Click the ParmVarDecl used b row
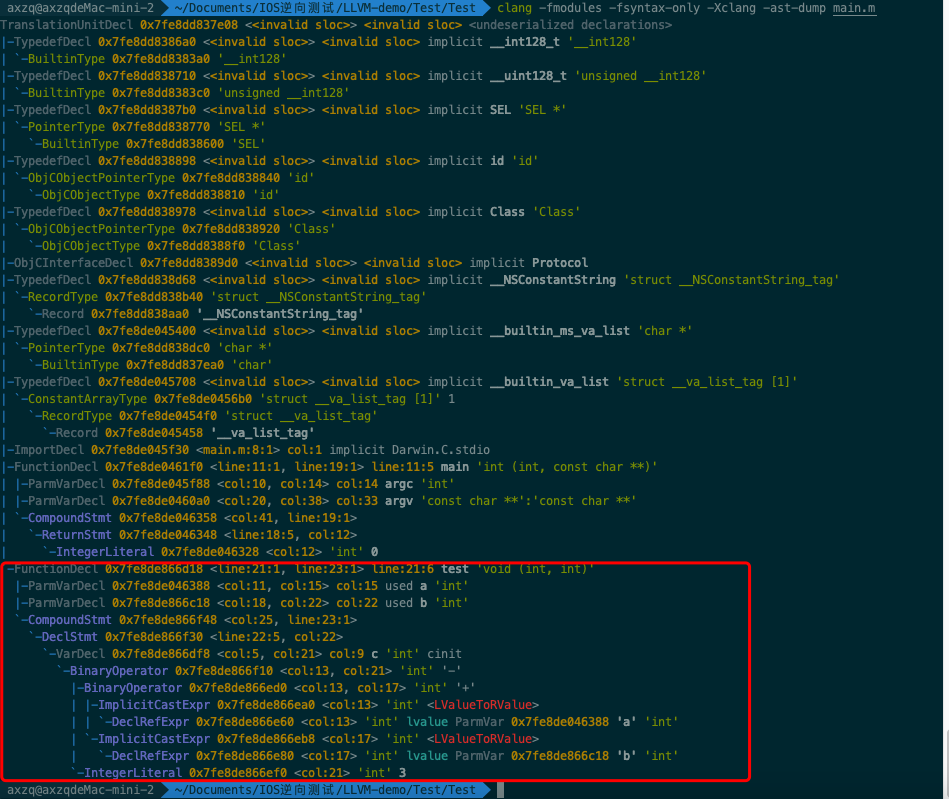 [242, 603]
